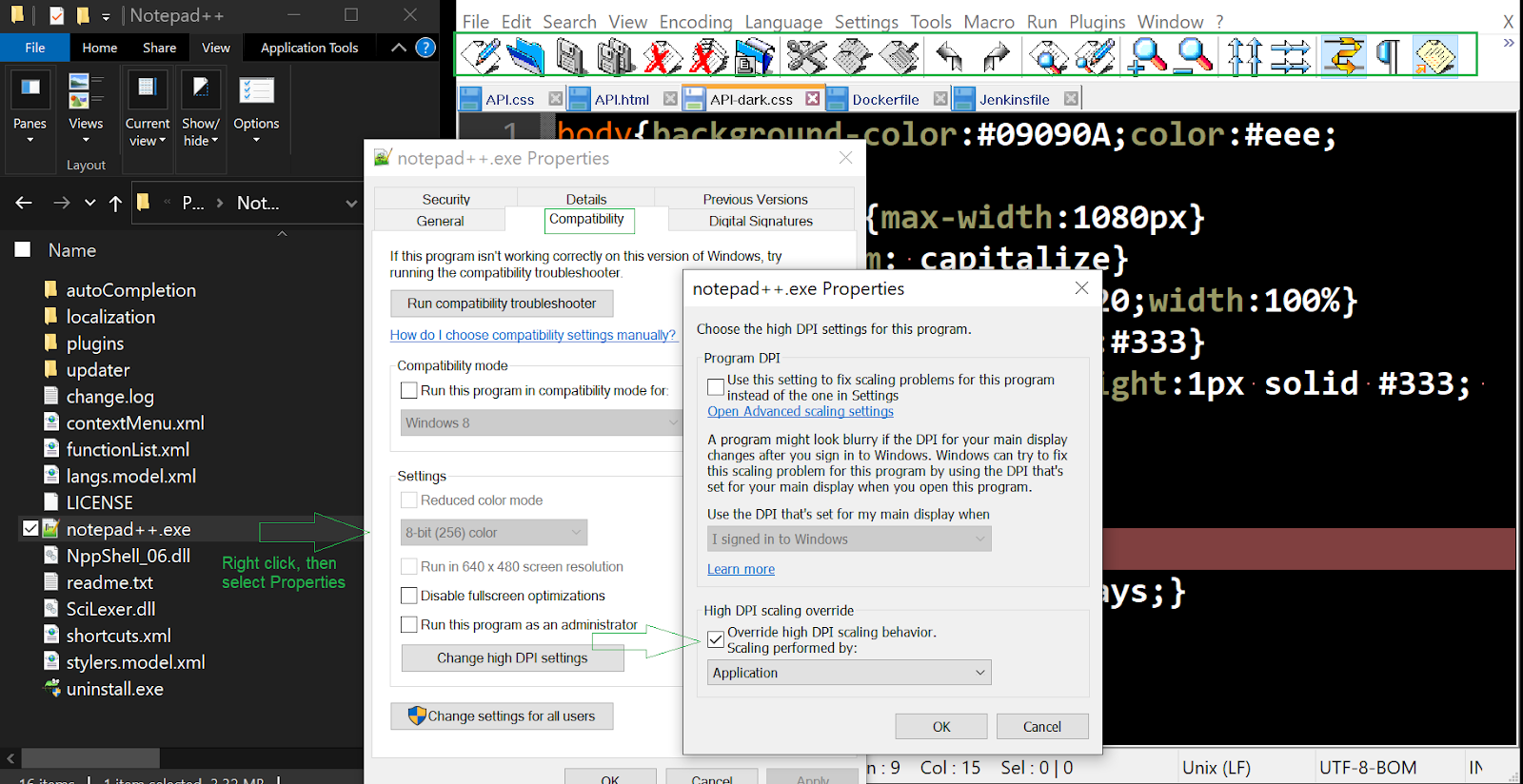Toggle synchronize vertical scrolling icon
The width and height of the screenshot is (1523, 784).
point(1245,57)
